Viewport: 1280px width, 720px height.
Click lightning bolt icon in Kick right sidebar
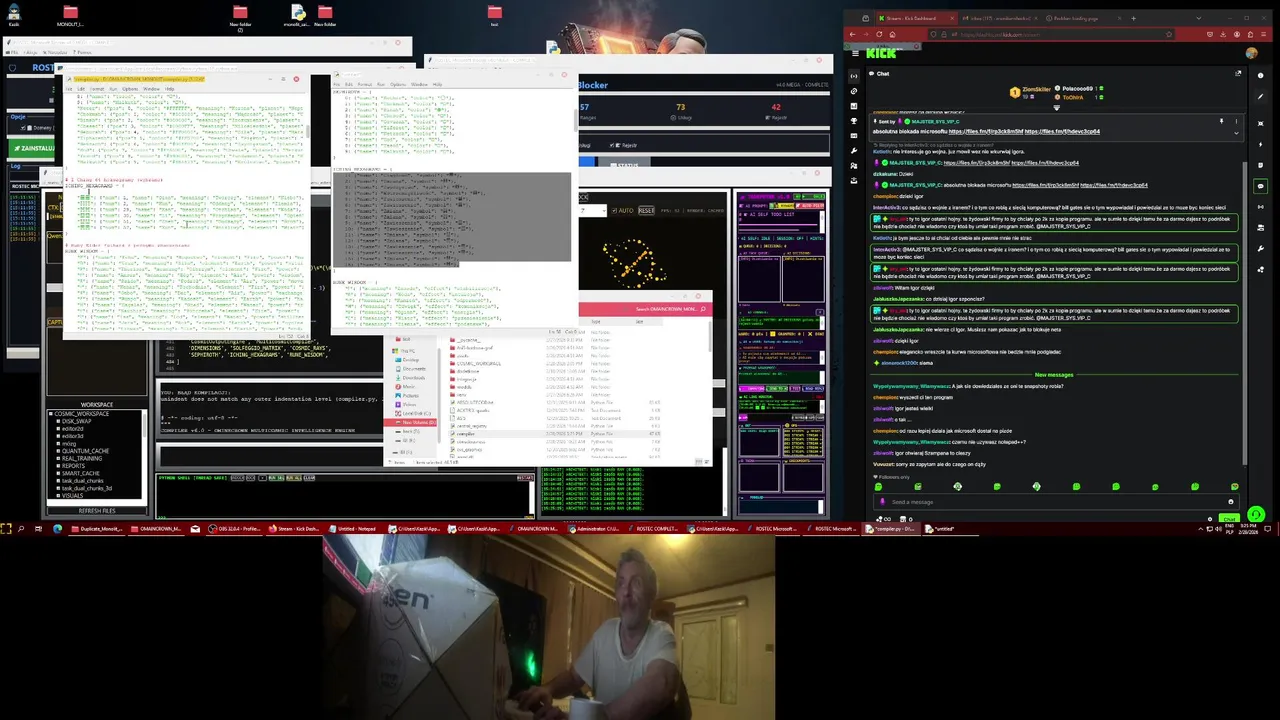point(1260,144)
